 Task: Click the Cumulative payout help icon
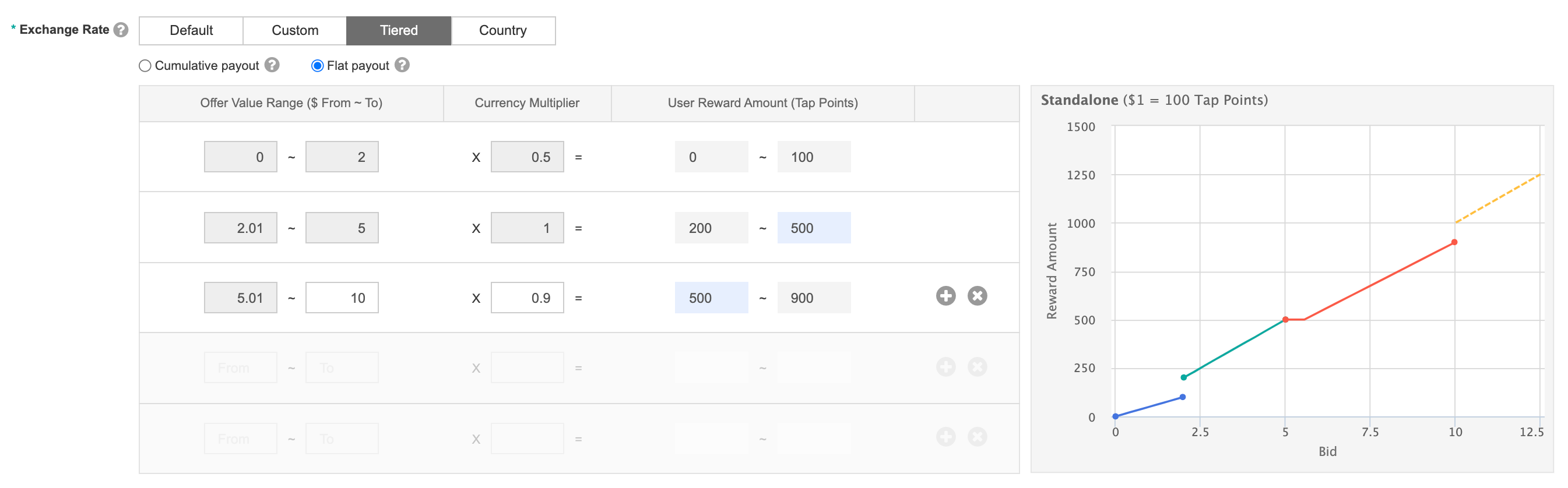click(272, 65)
